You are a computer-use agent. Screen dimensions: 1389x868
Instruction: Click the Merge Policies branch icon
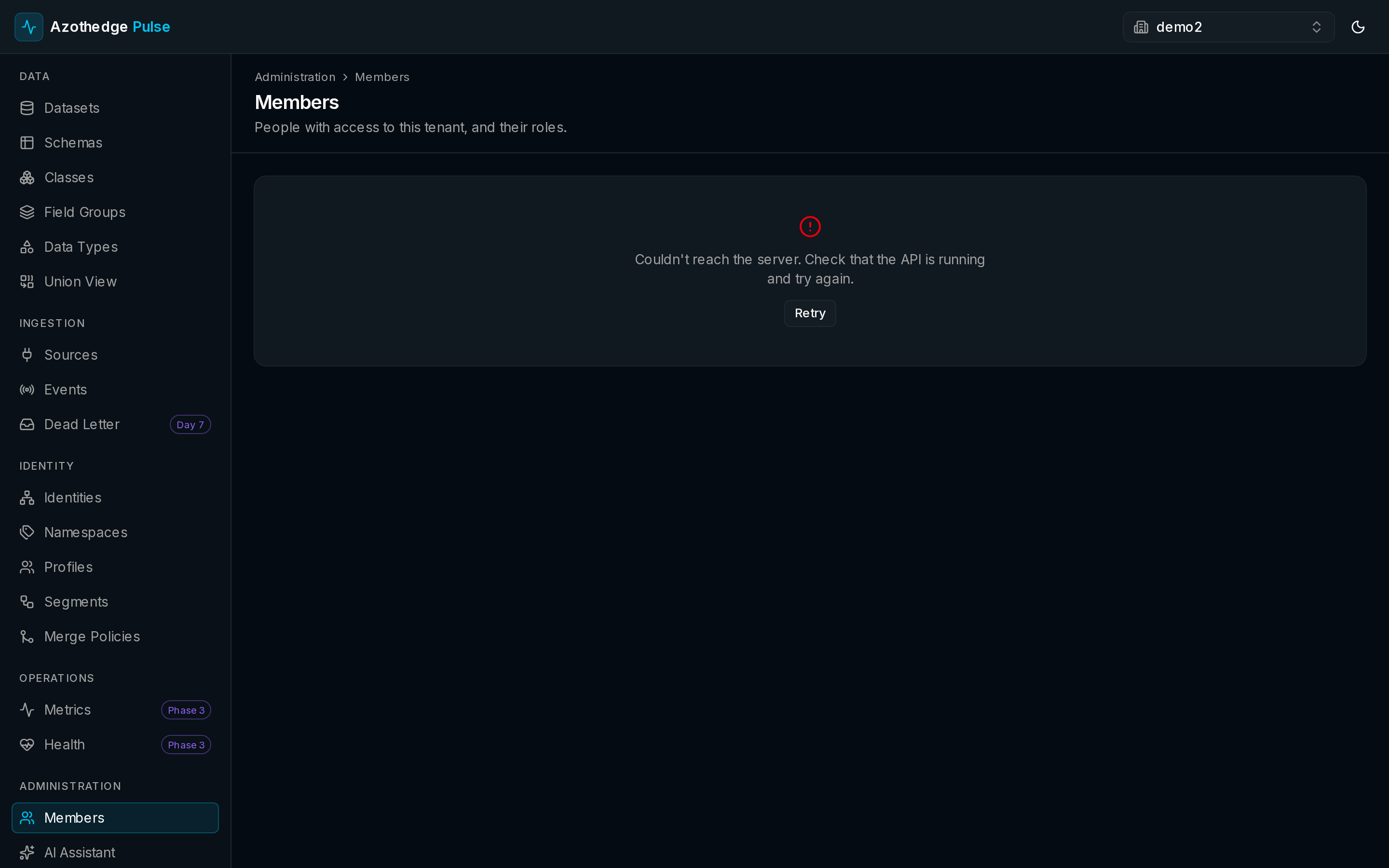tap(27, 637)
